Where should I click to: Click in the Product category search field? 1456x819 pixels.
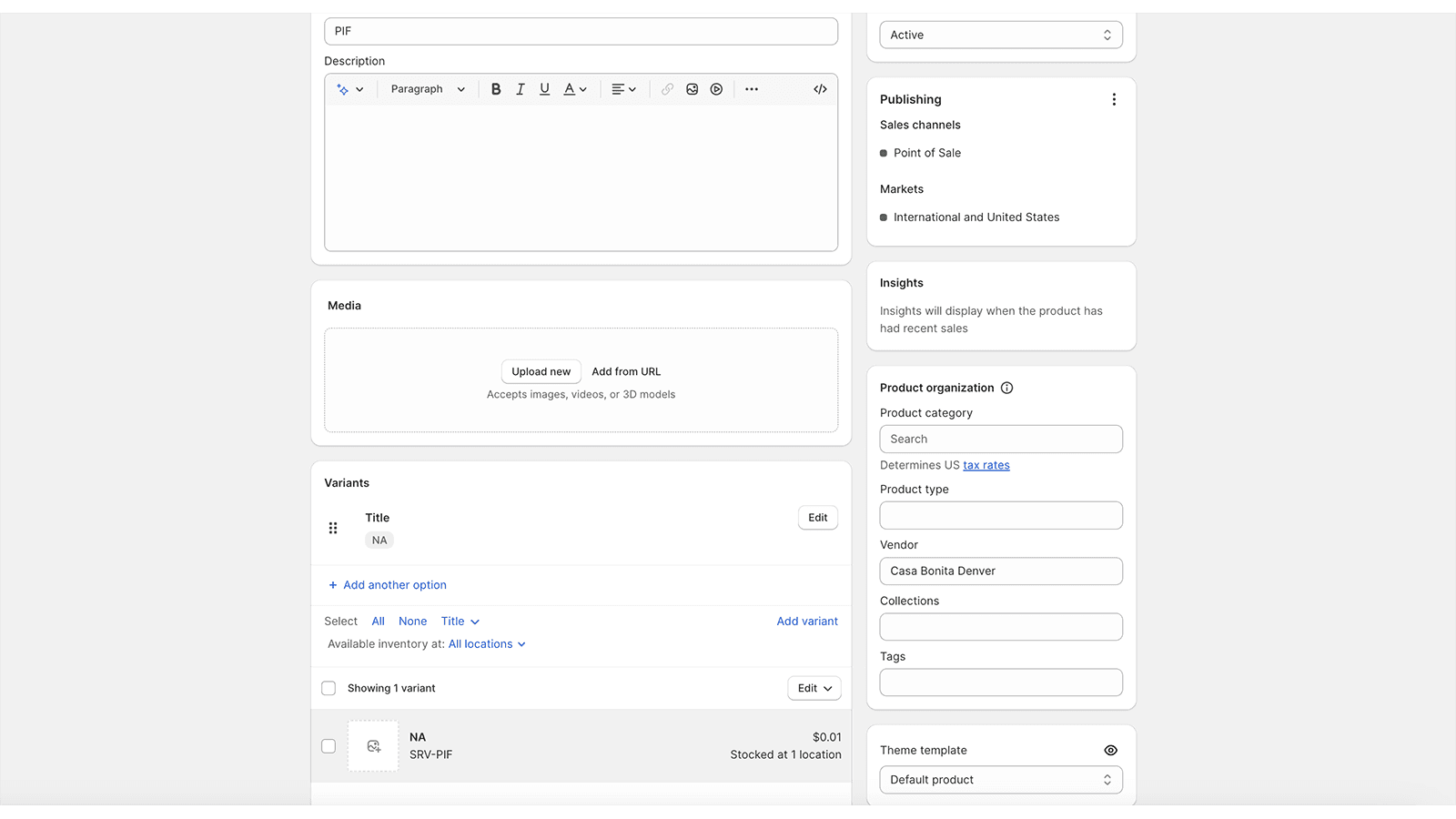(x=1000, y=440)
